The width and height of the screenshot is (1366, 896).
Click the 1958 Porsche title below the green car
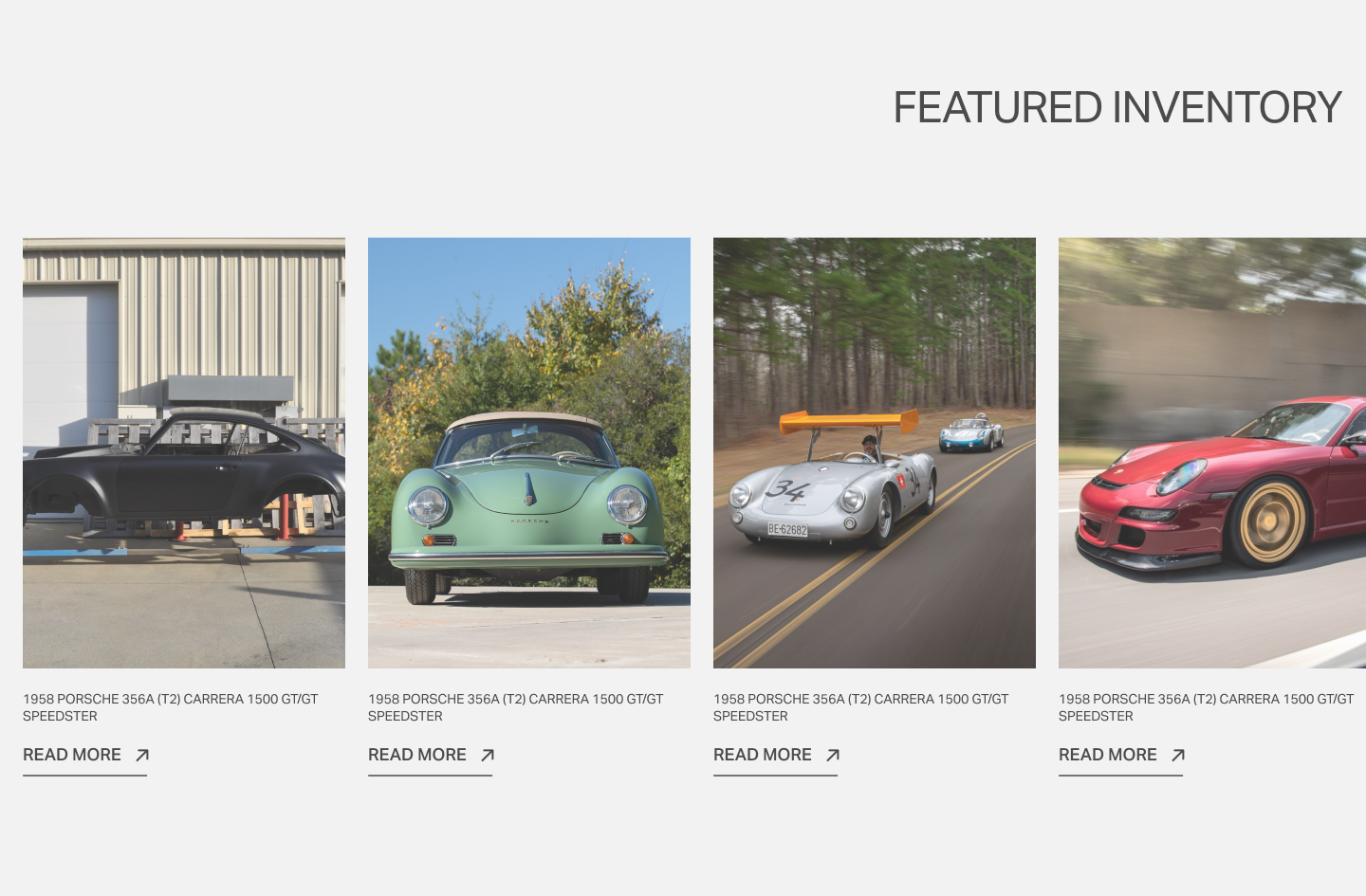tap(516, 707)
